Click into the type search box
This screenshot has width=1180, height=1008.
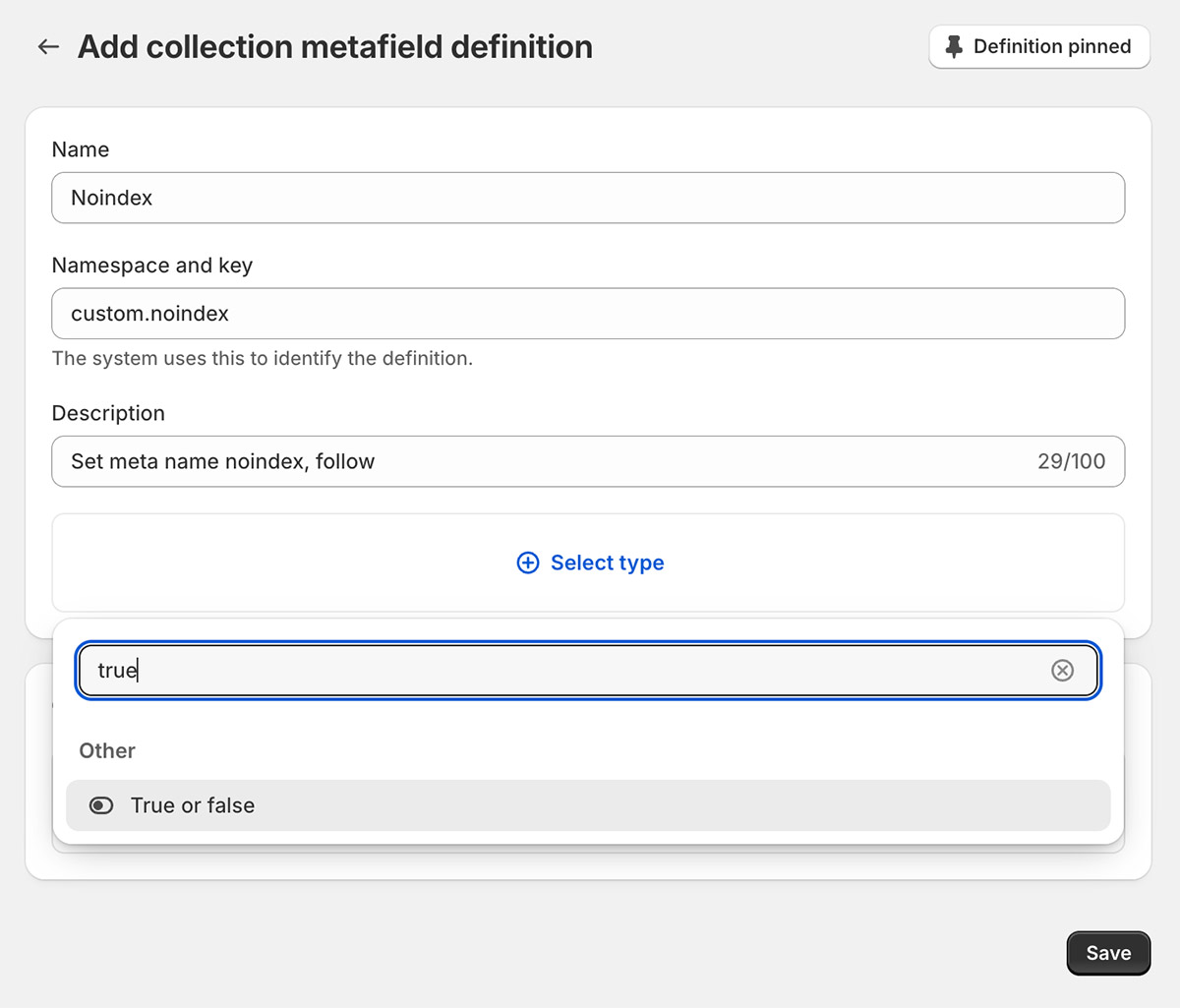point(570,671)
